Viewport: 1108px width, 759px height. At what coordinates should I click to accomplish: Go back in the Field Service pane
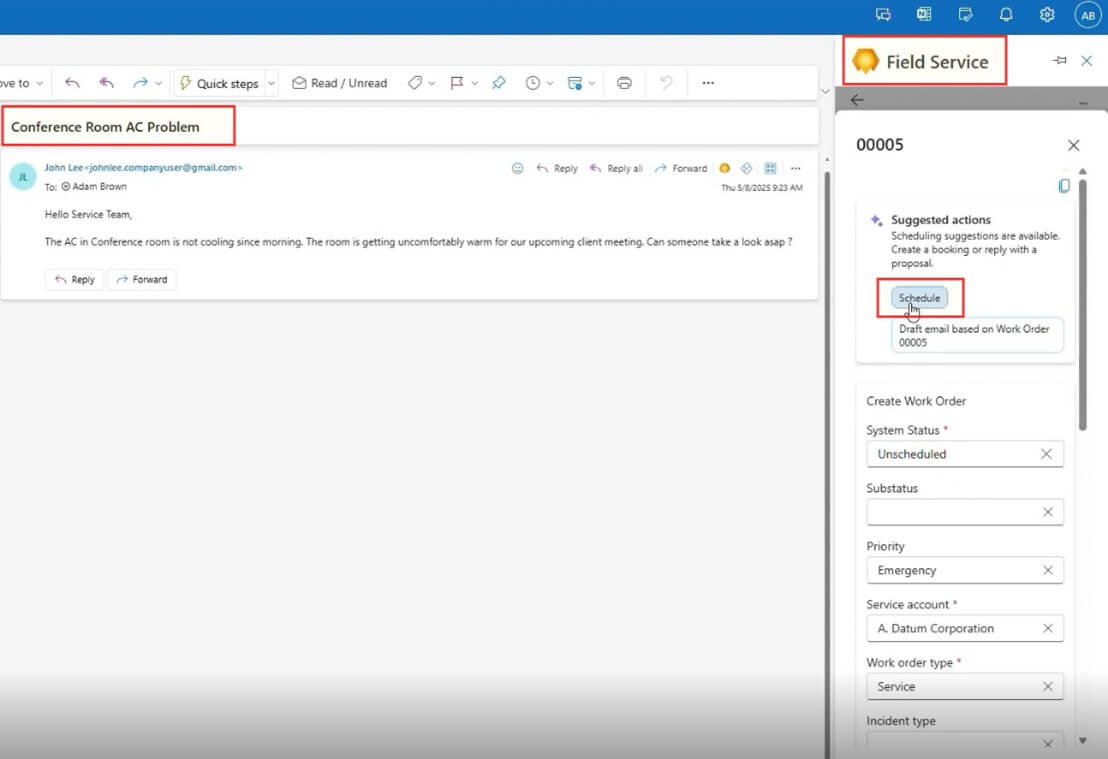[x=857, y=100]
